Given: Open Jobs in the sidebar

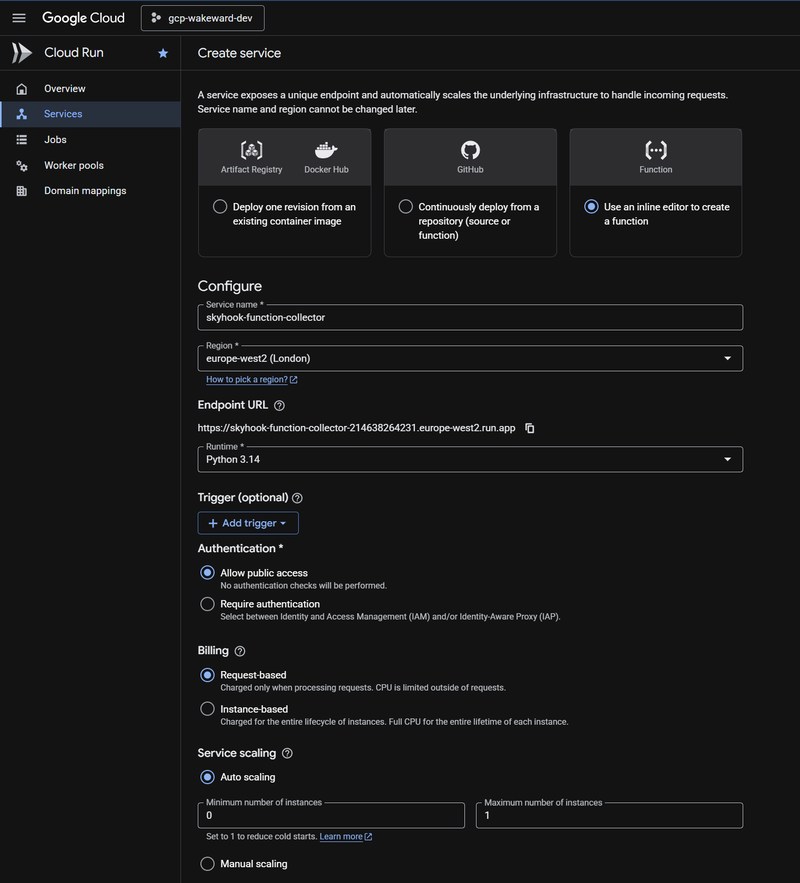Looking at the screenshot, I should point(55,140).
